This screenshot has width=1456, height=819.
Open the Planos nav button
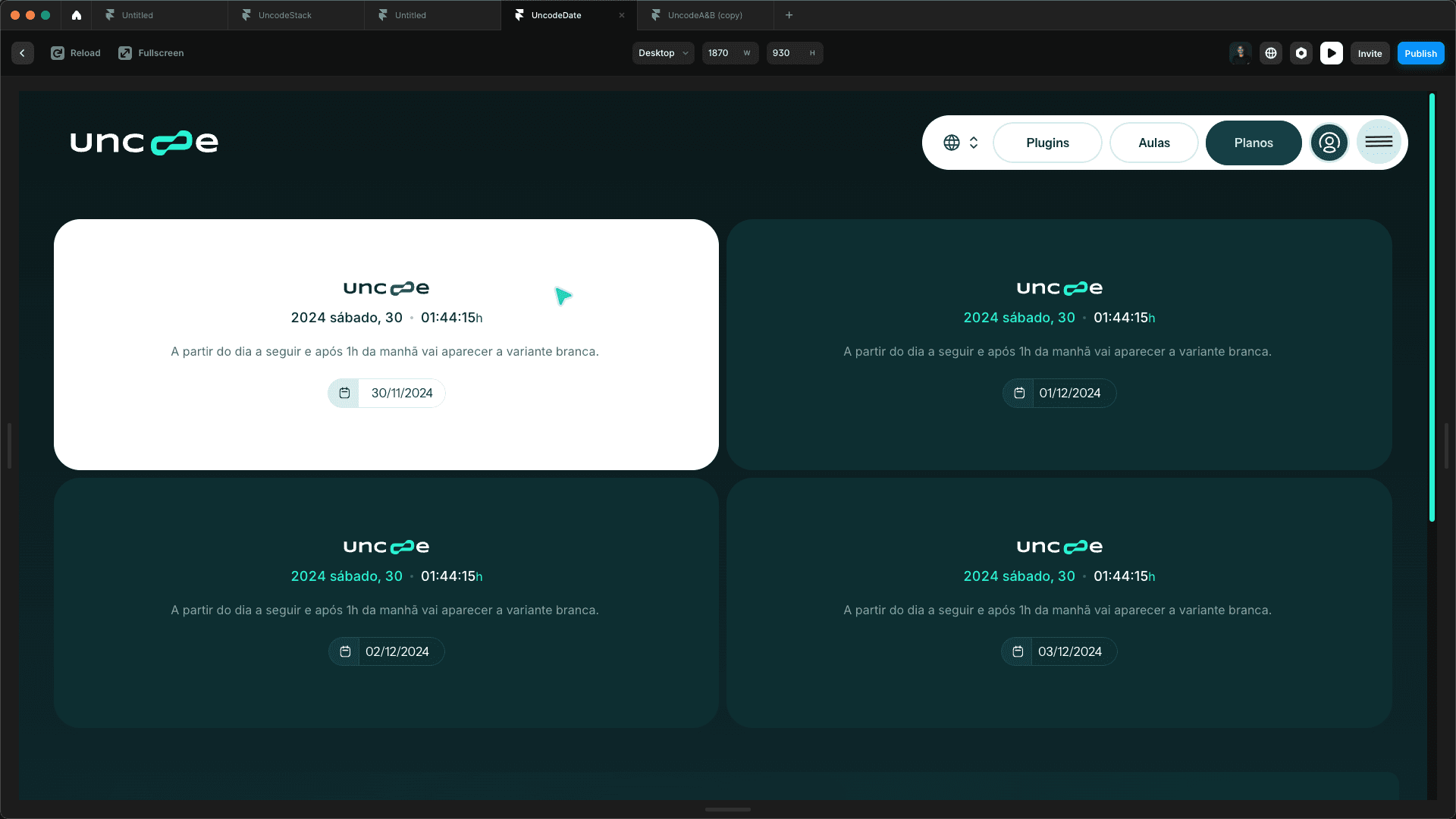(1254, 143)
